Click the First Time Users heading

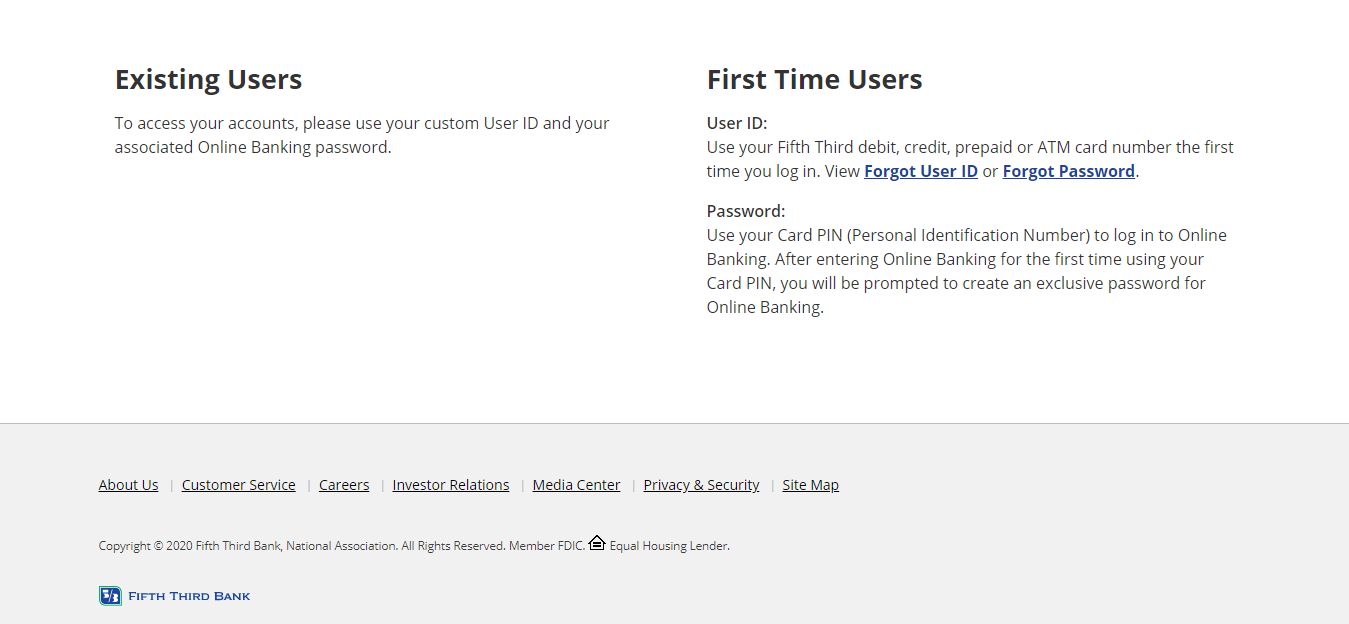coord(814,79)
